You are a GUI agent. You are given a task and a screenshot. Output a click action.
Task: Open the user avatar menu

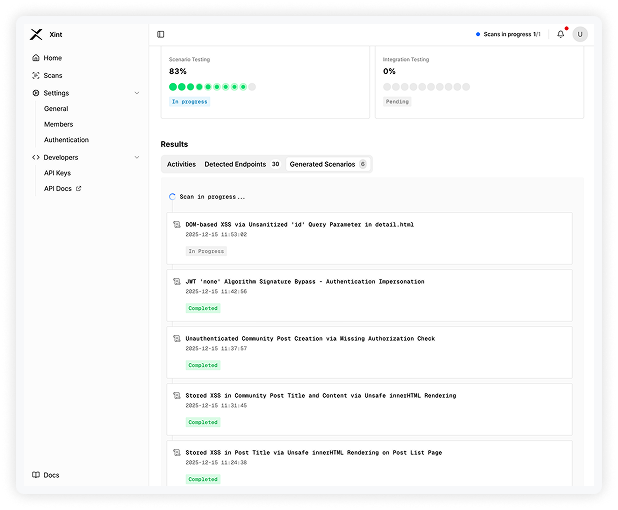[580, 34]
